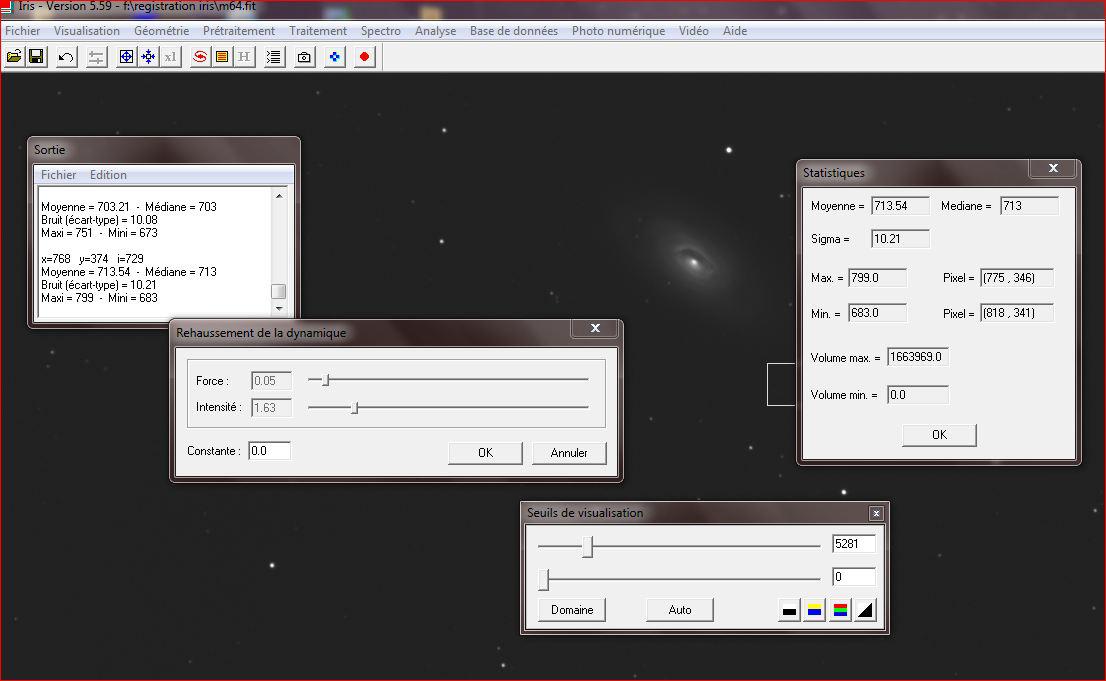Click the Mediane field showing 713
1106x681 pixels.
[x=1029, y=206]
